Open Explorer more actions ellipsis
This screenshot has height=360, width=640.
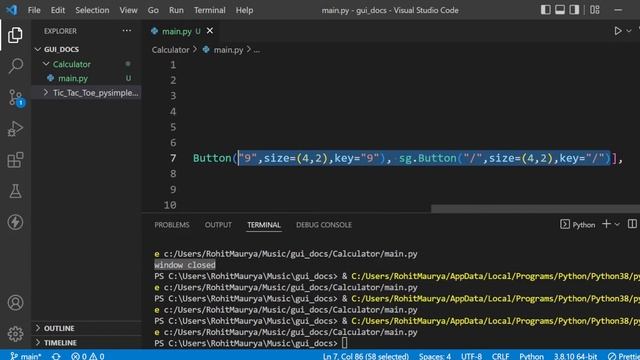coord(127,31)
